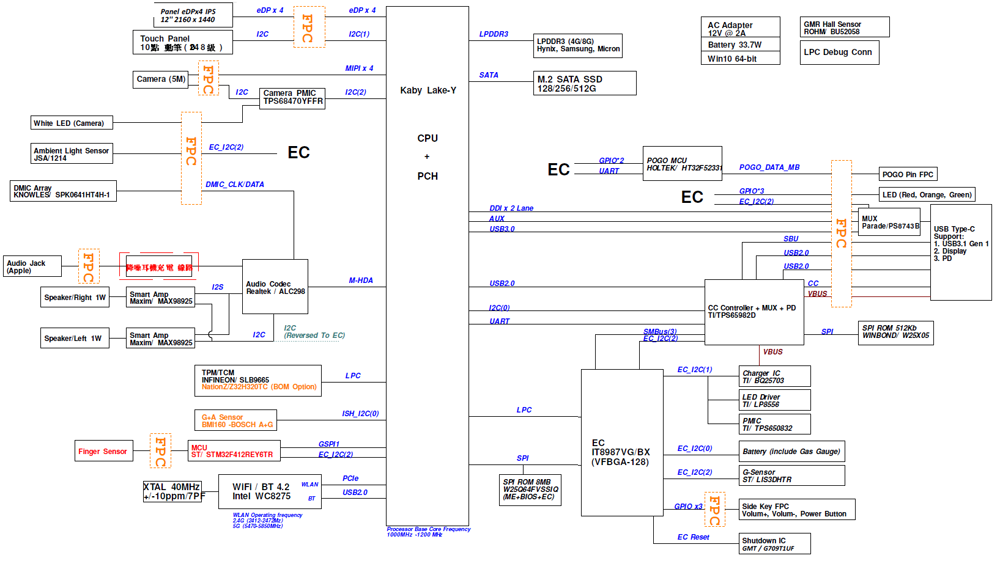
Task: Click LED (Red, Orange, Green) block
Action: [x=927, y=194]
